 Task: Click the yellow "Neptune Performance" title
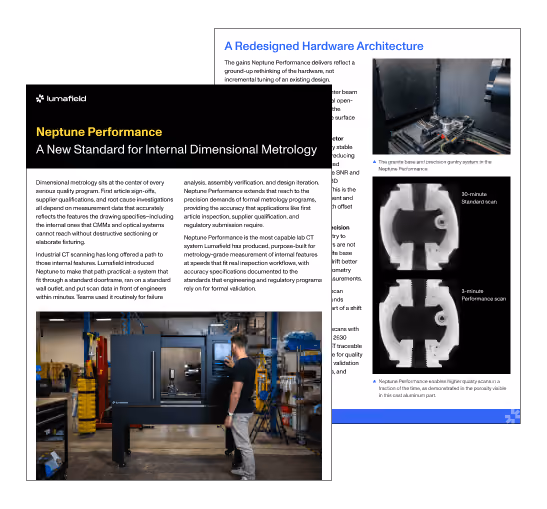coord(99,132)
